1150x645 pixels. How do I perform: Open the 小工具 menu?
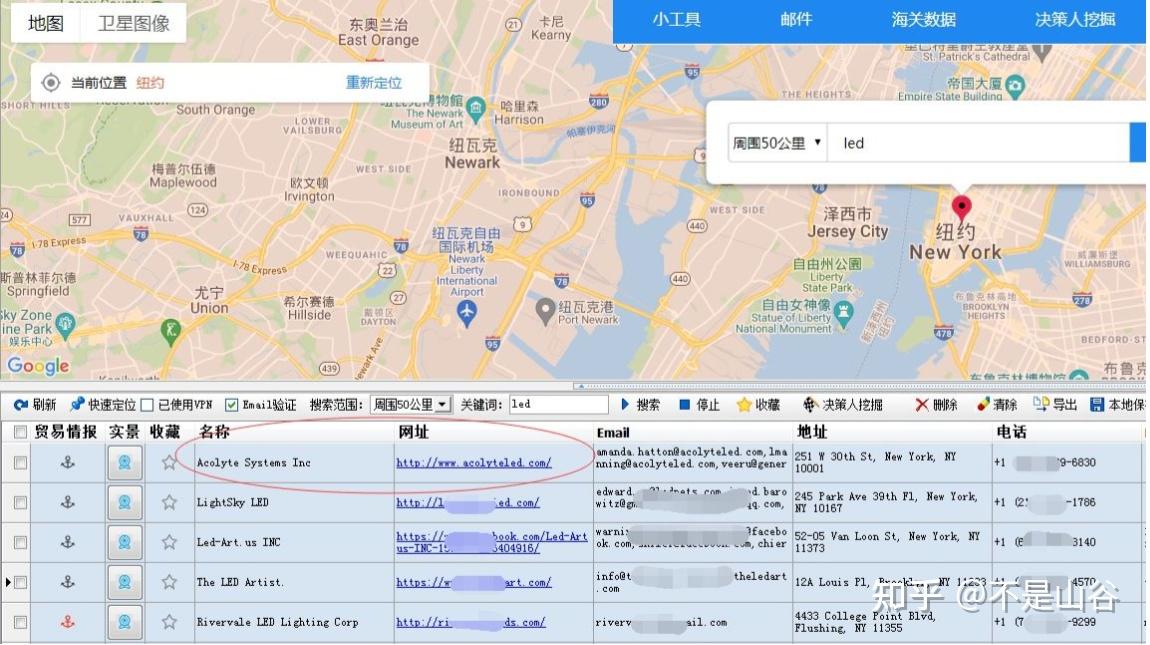677,20
